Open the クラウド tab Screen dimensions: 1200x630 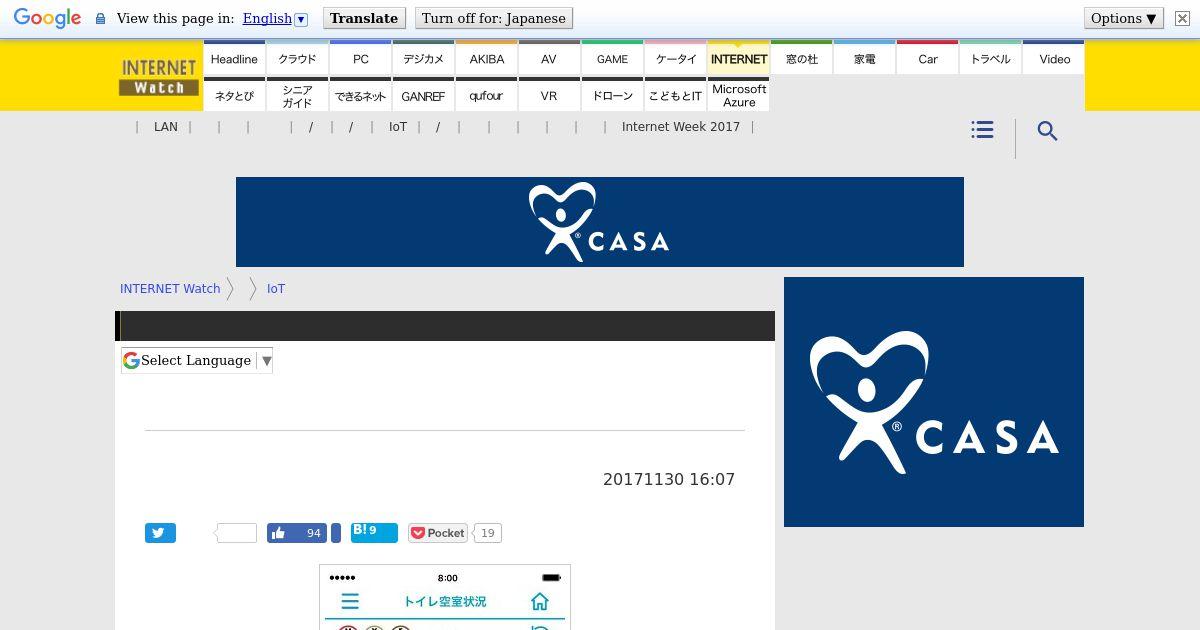click(x=297, y=59)
